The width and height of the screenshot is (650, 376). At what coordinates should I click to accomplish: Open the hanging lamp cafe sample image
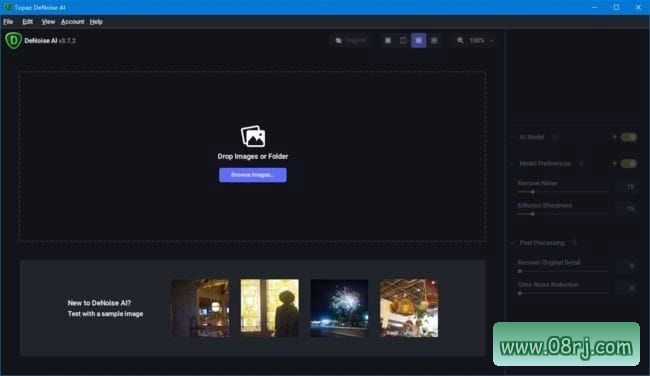click(x=409, y=308)
